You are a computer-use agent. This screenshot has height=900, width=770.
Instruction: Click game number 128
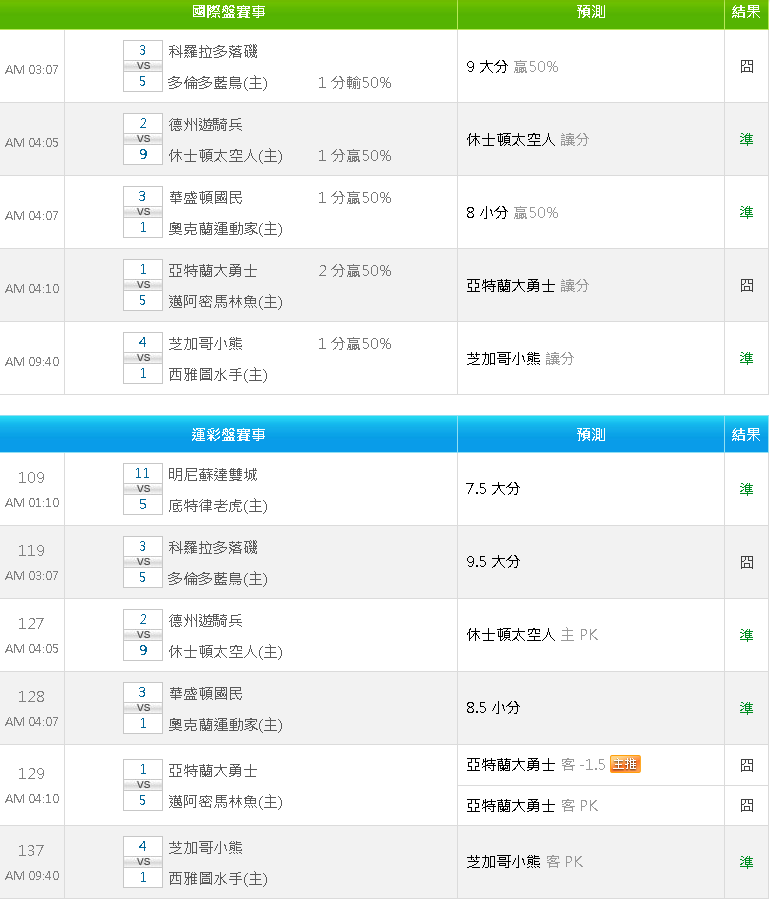point(31,696)
